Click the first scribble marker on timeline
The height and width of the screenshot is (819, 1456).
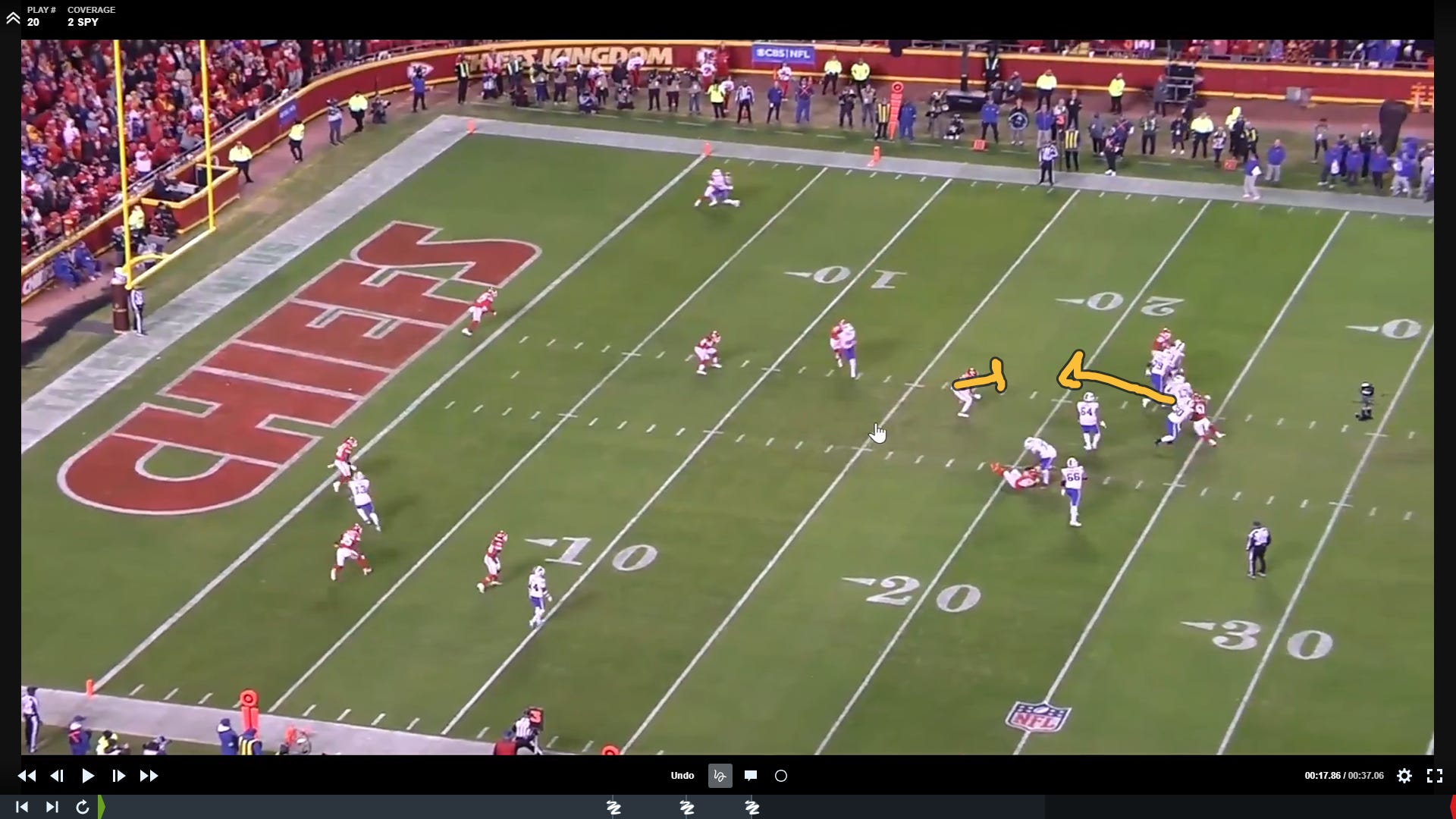pos(613,808)
